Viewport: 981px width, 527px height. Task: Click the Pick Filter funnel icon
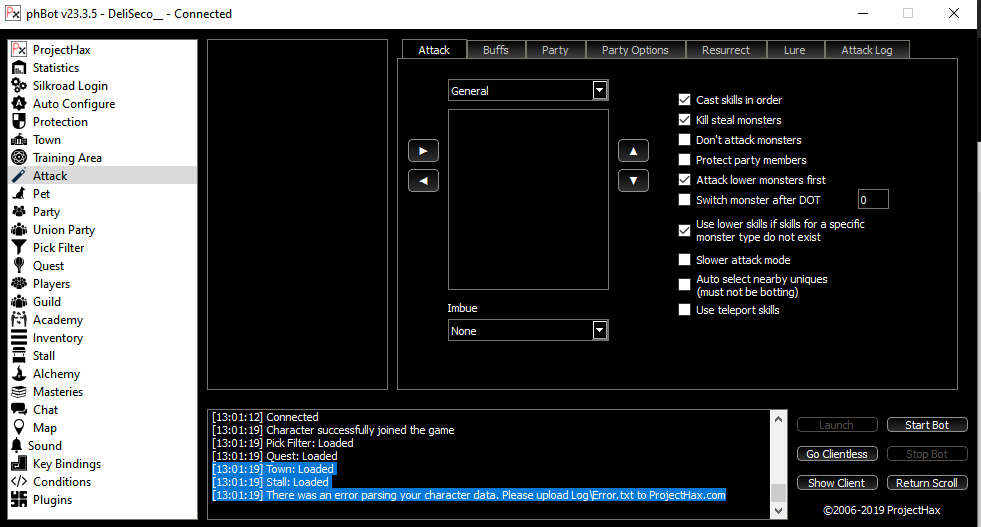[x=18, y=248]
